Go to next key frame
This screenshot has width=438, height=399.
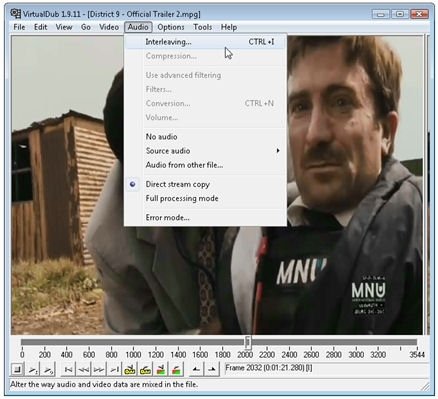coord(145,370)
